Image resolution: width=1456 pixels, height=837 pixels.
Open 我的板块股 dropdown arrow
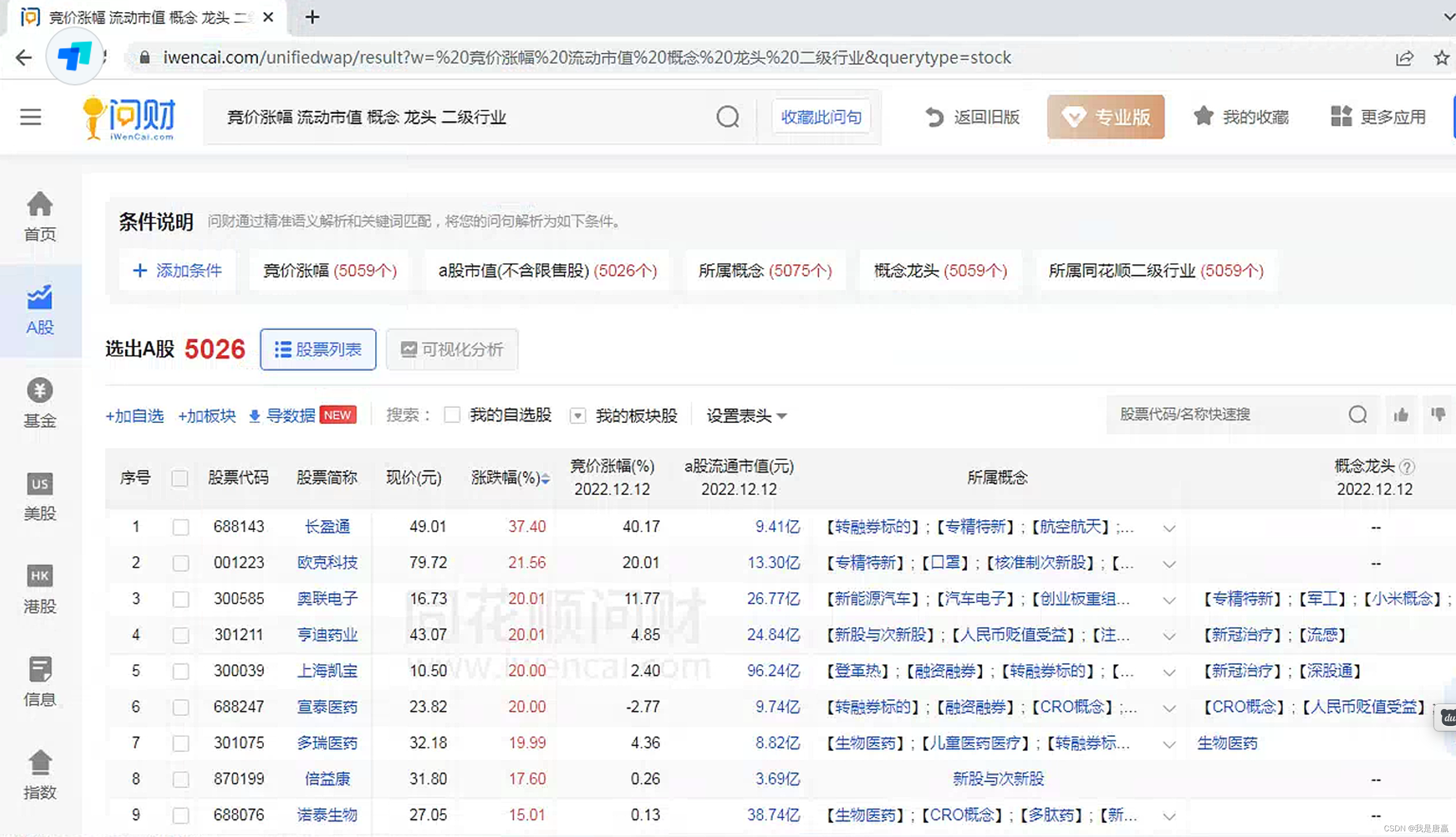(578, 415)
